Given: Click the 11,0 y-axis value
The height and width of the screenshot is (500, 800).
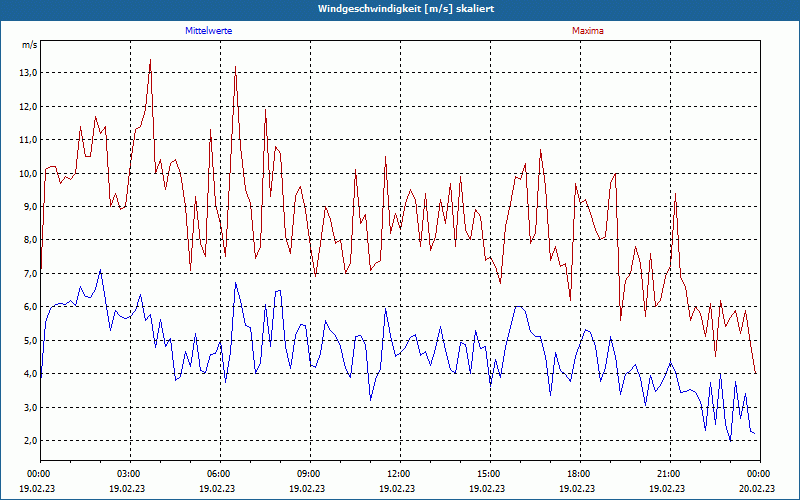Looking at the screenshot, I should [28, 140].
